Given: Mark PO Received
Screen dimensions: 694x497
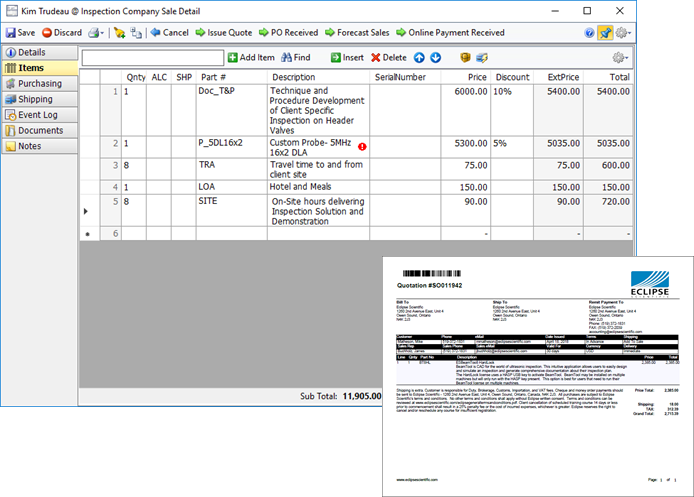Looking at the screenshot, I should click(289, 33).
